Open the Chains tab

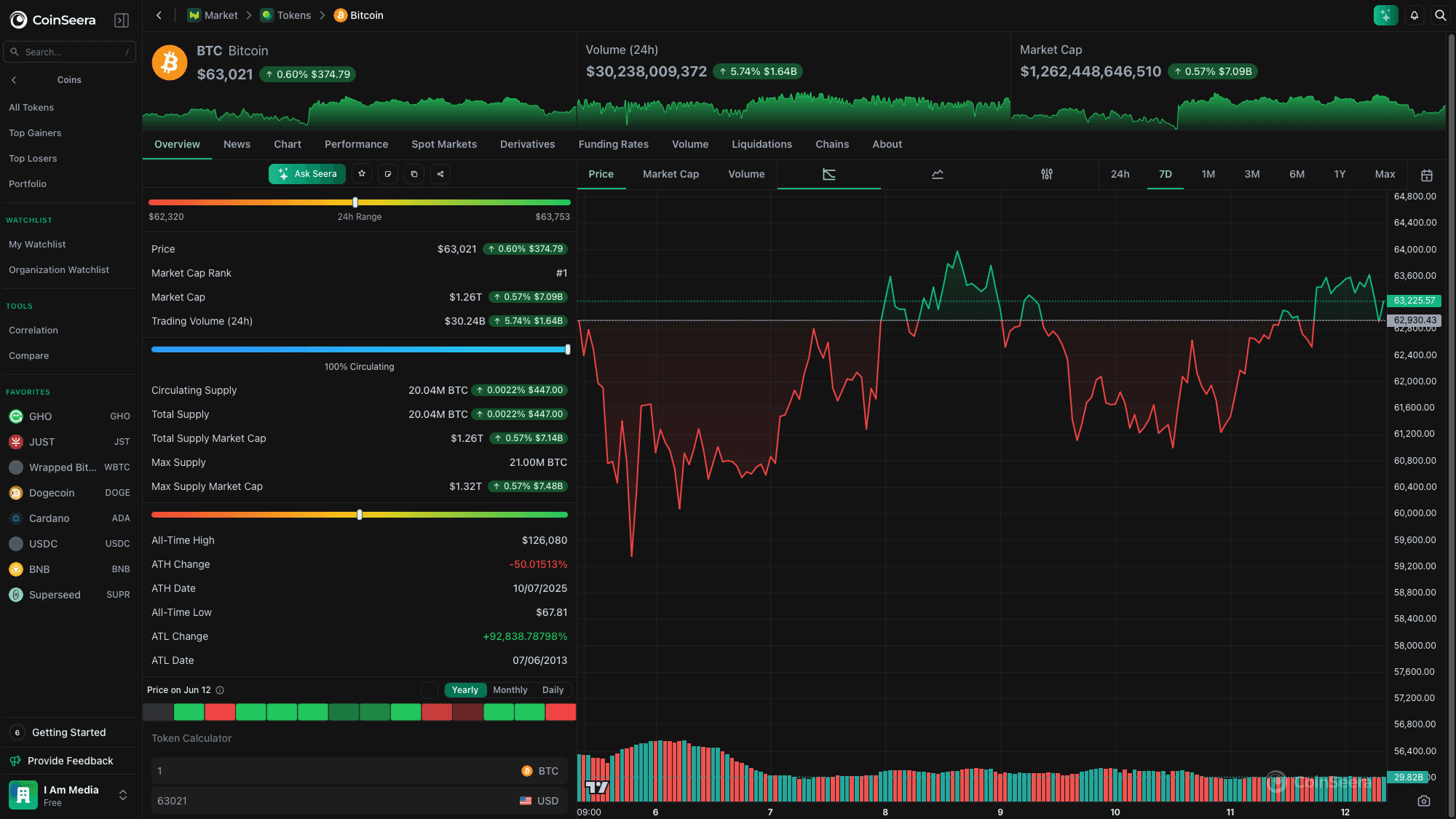coord(832,144)
